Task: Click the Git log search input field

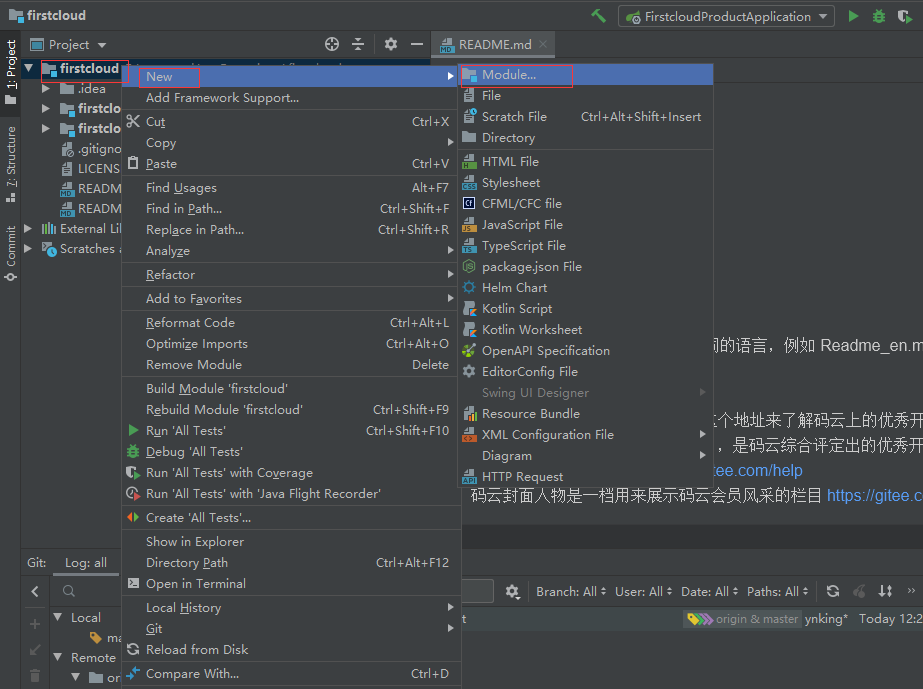Action: [477, 591]
